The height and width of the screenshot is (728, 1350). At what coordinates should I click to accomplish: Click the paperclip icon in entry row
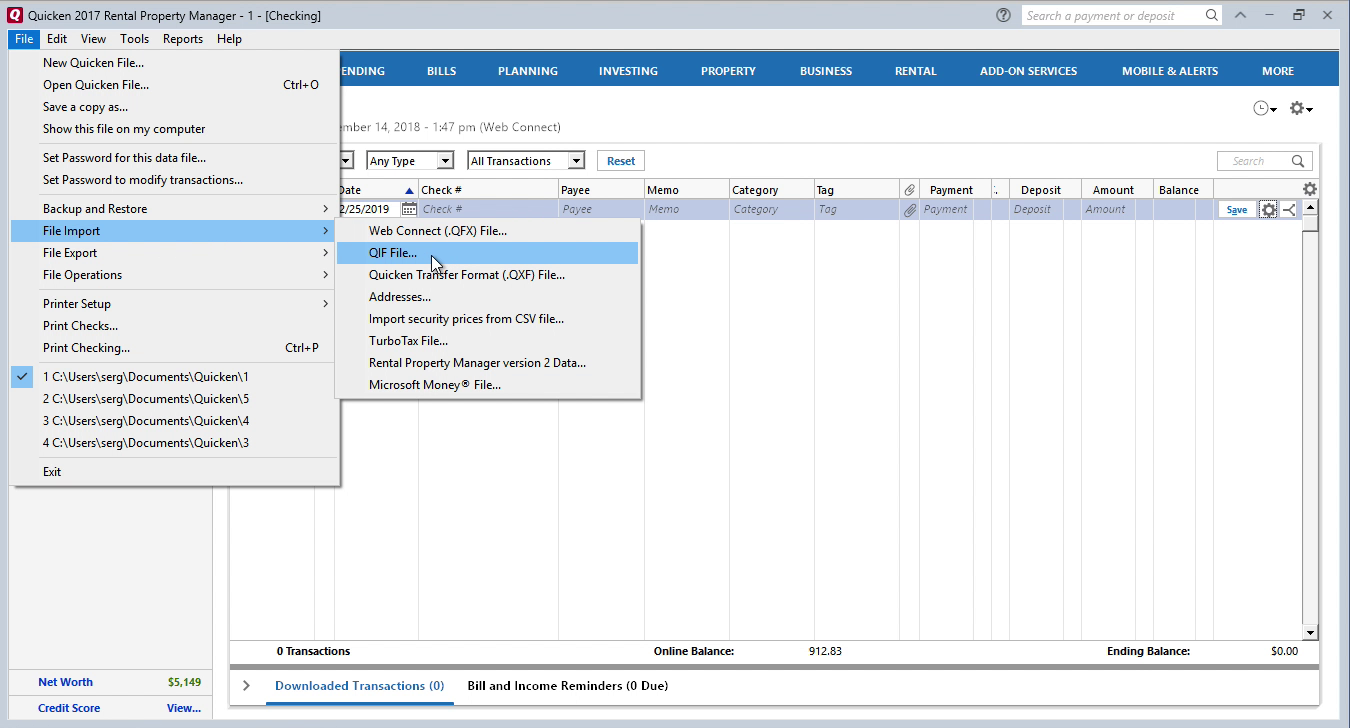909,210
